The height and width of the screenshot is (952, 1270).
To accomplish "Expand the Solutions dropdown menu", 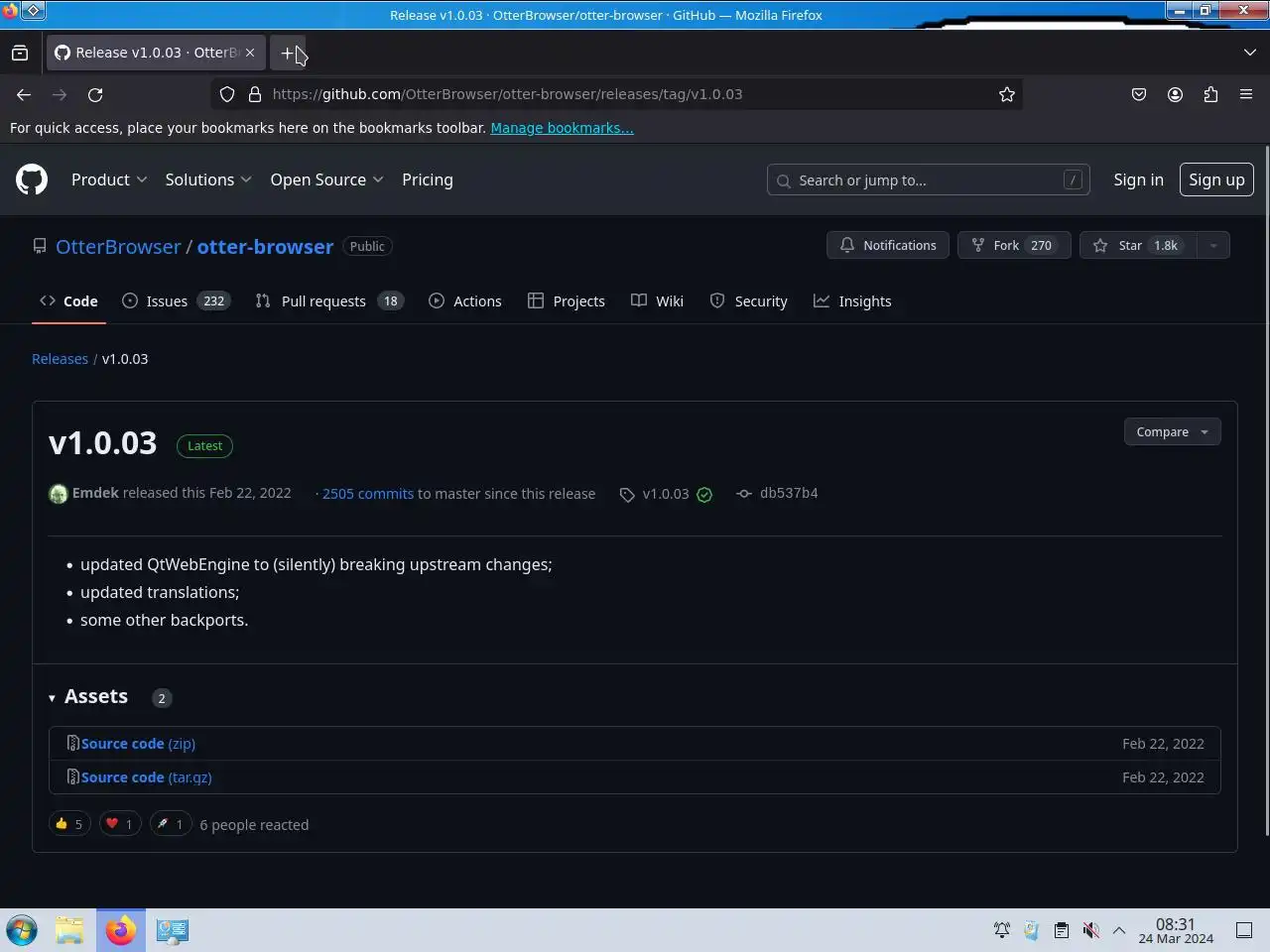I will coord(208,179).
